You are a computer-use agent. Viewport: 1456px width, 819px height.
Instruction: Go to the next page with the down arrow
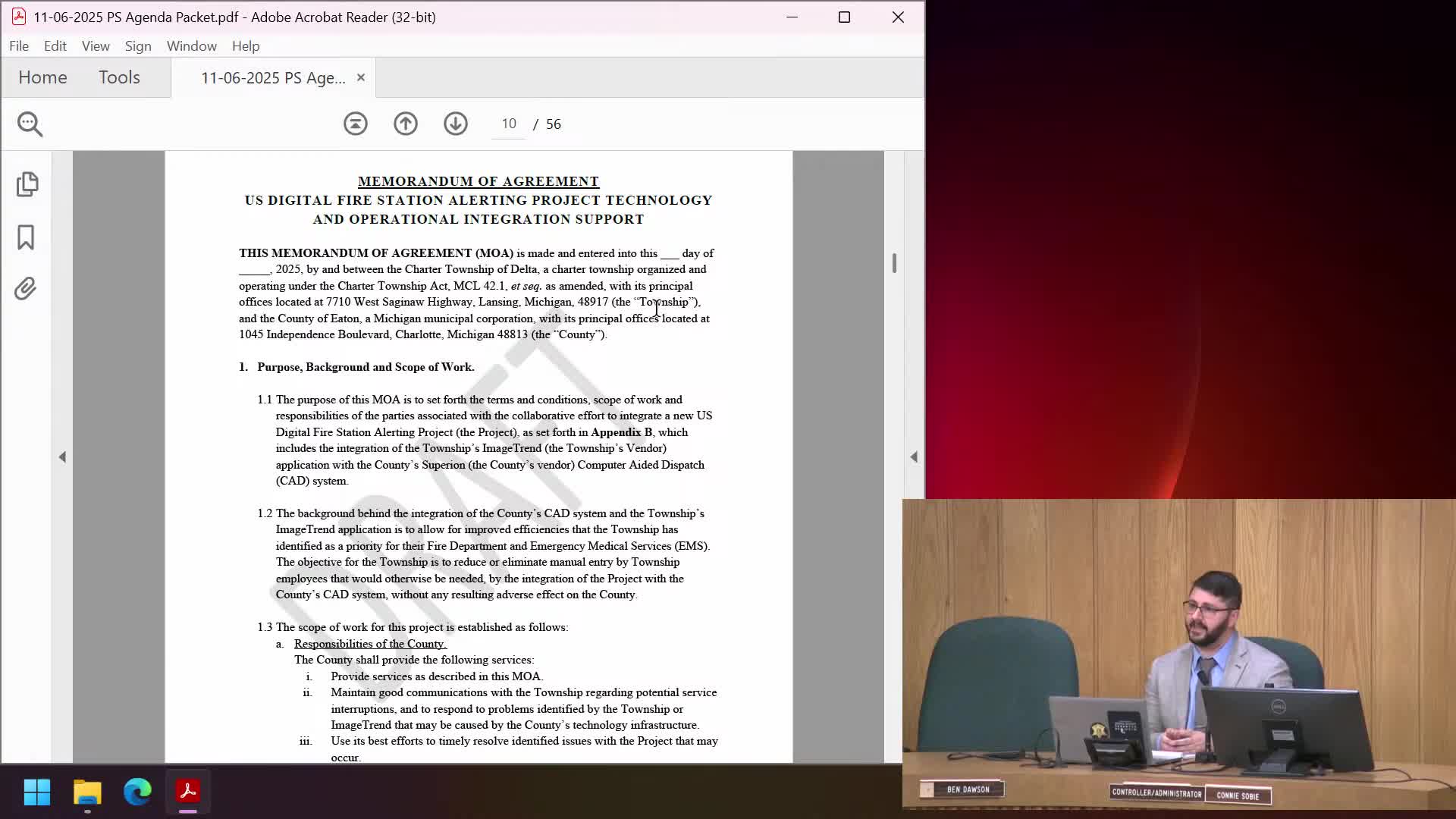coord(455,124)
